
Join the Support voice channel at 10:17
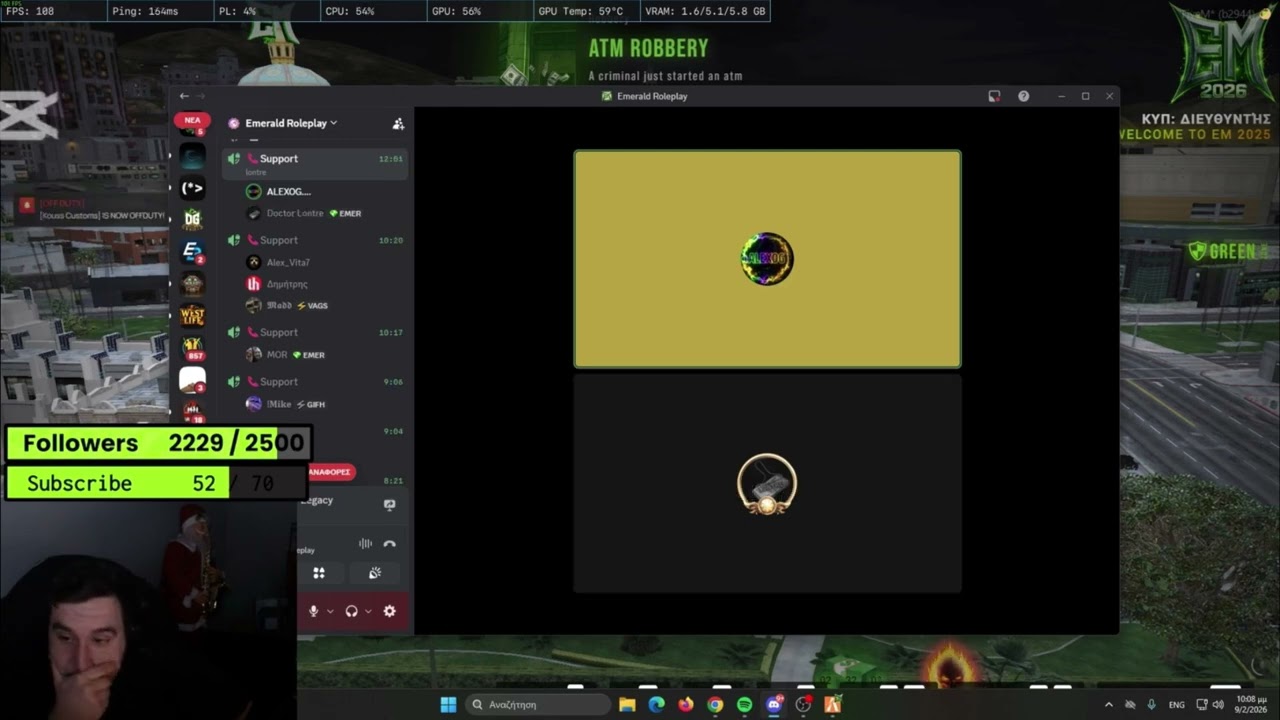point(314,332)
